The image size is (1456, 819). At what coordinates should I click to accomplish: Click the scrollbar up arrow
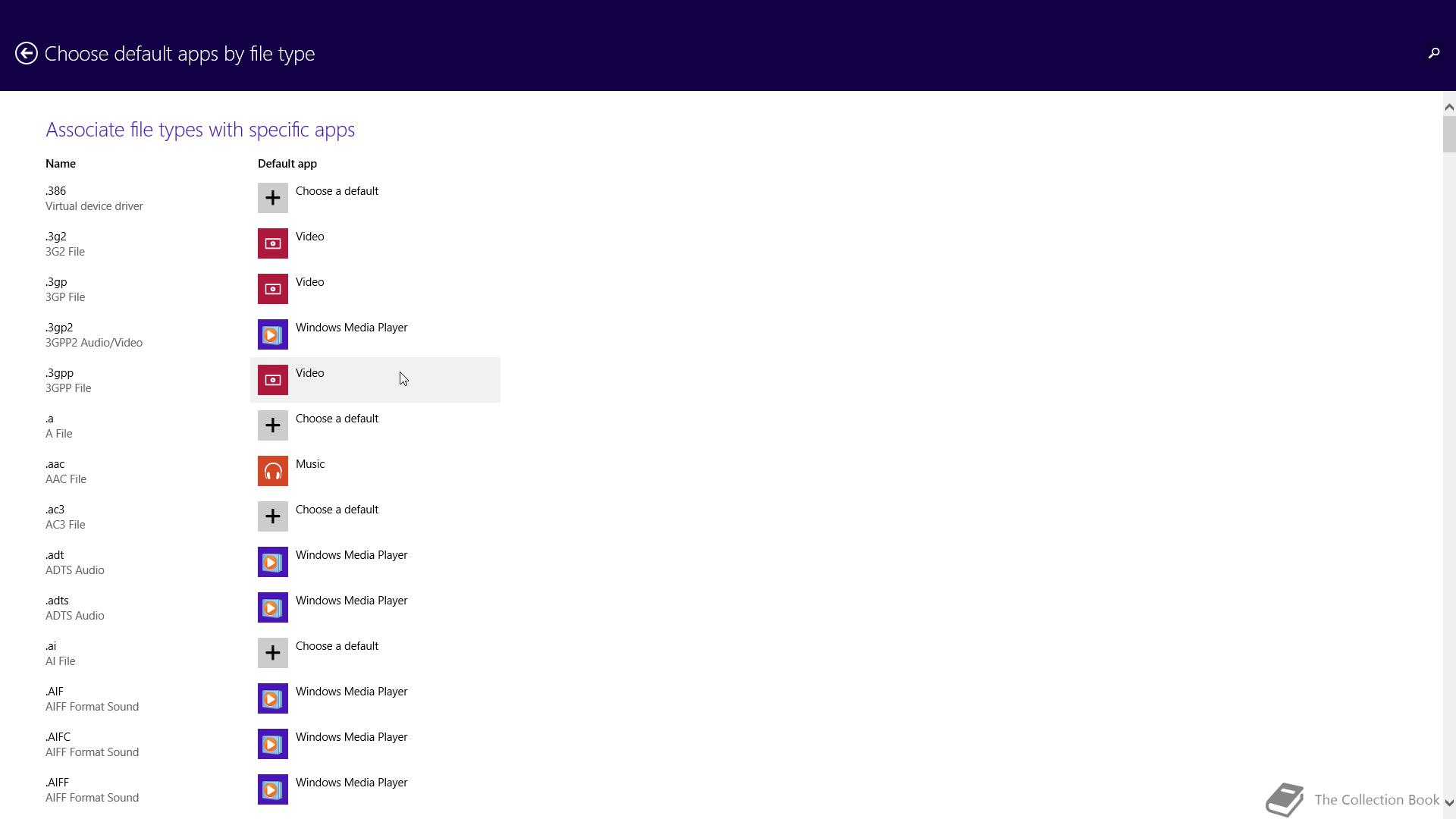(1449, 107)
